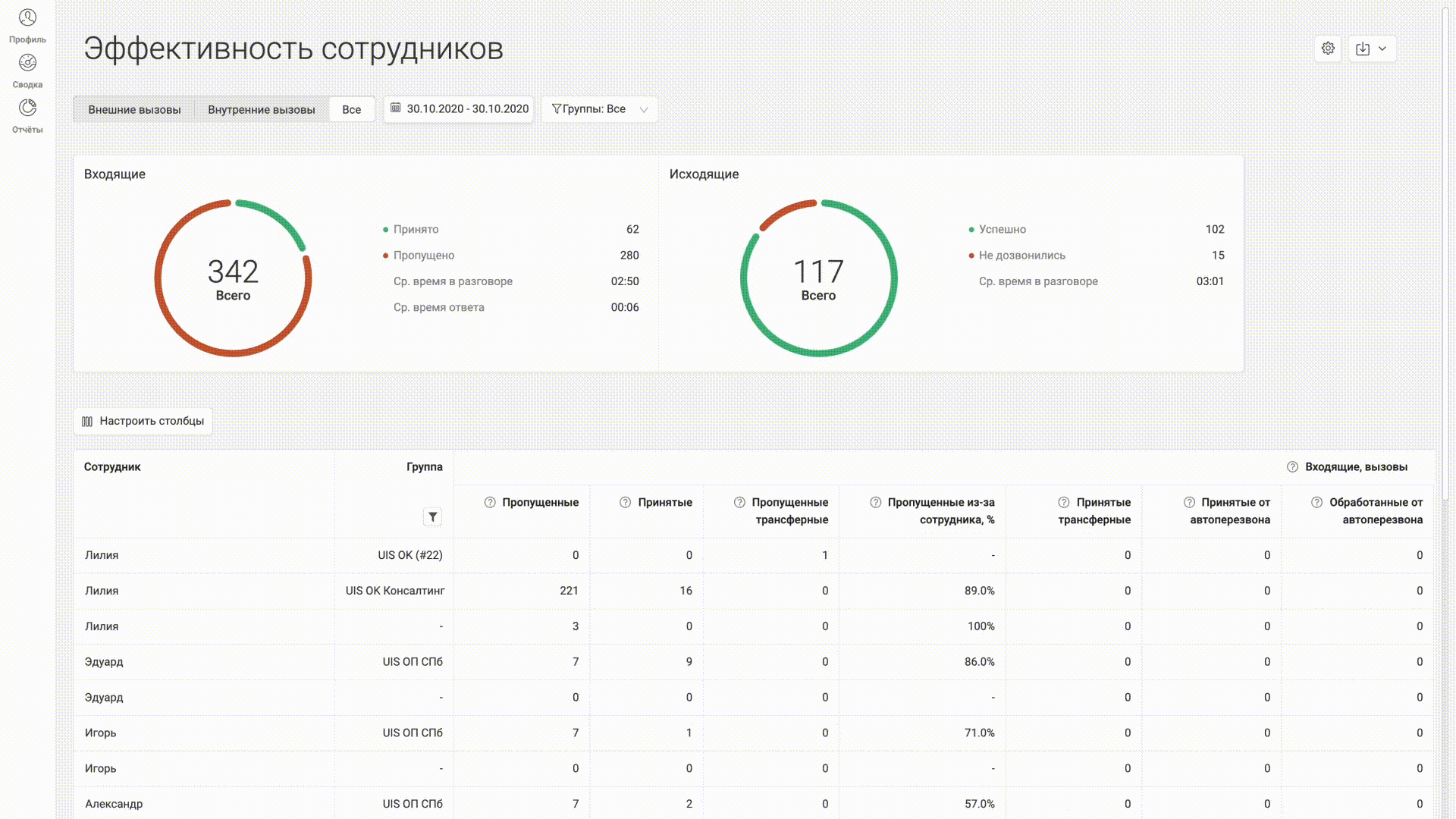Click help icon next to Пропущенные column
This screenshot has height=819, width=1456.
click(490, 503)
